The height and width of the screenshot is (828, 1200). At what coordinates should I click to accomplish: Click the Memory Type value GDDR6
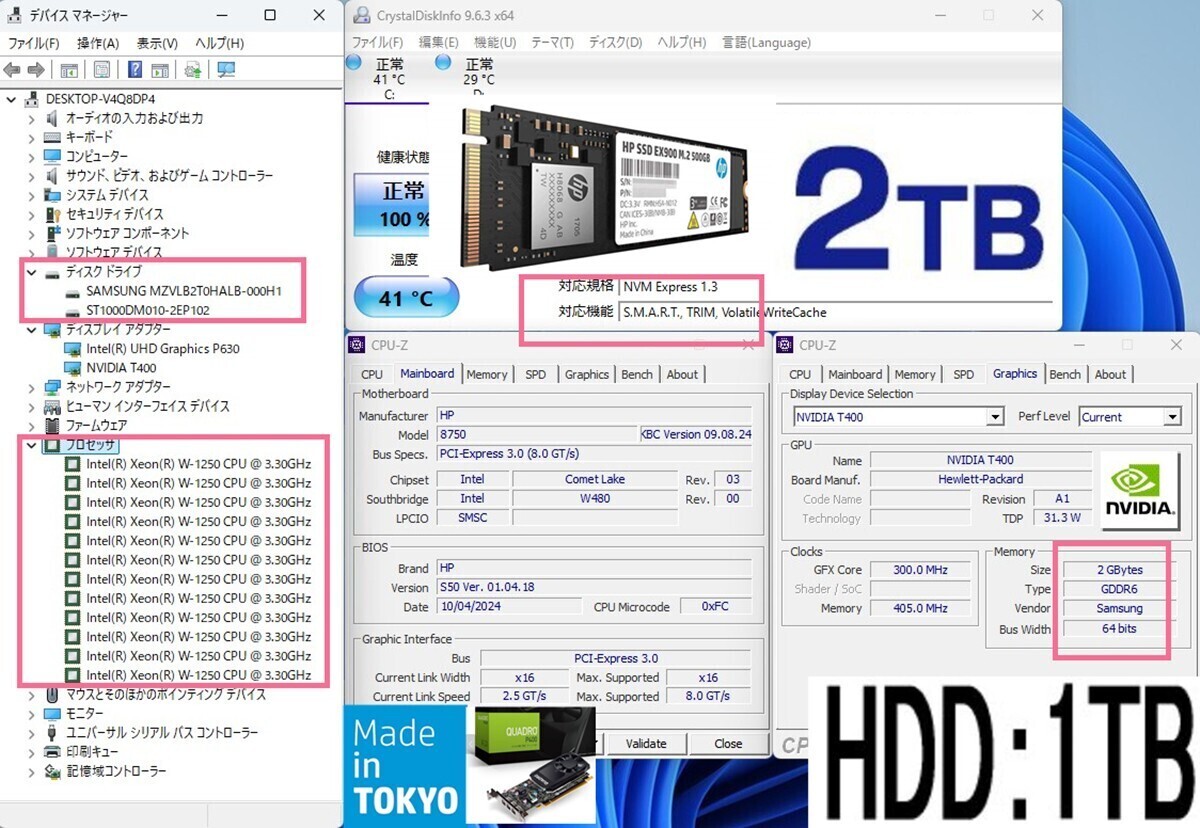click(1118, 589)
